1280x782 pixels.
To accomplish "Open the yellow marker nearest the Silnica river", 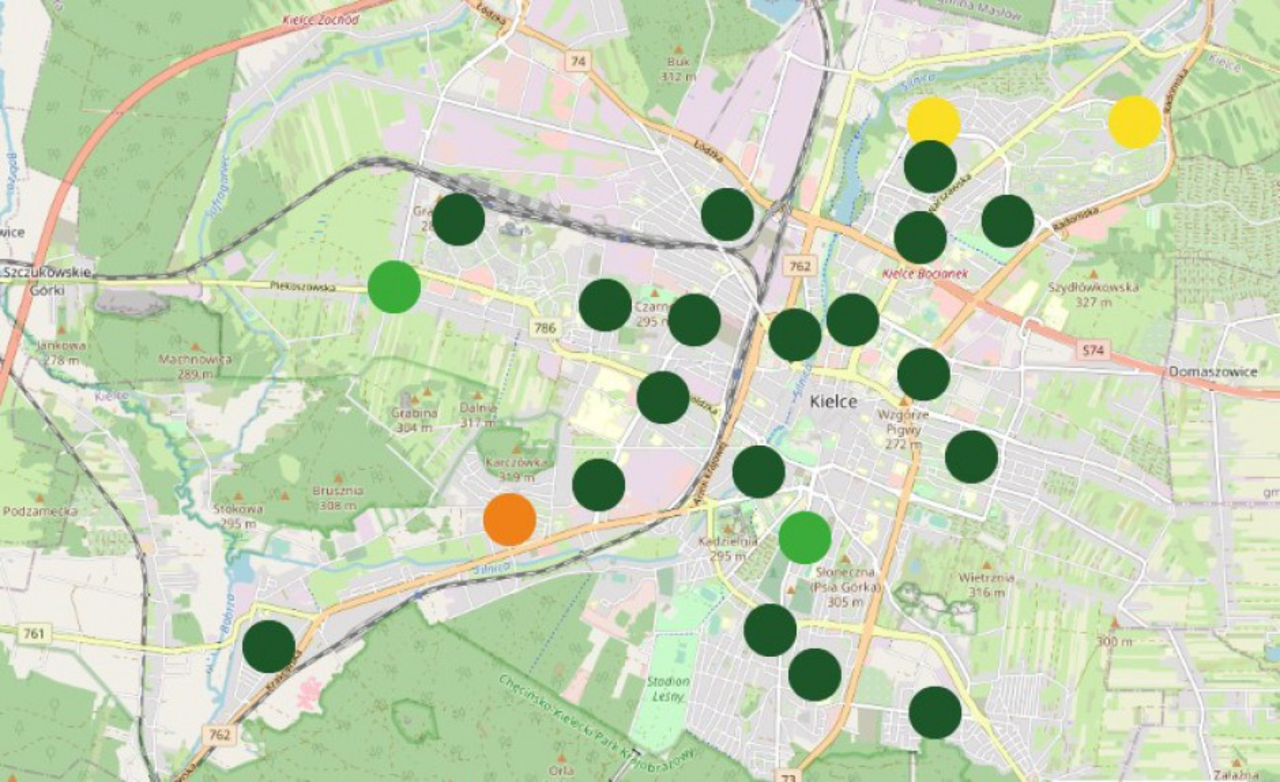I will point(934,122).
